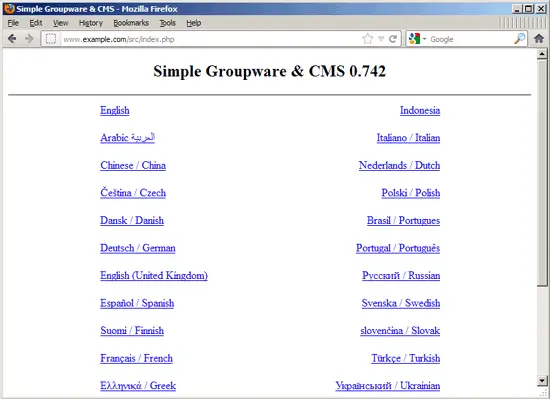The height and width of the screenshot is (399, 550).
Task: Open the Bookmarks menu
Action: coord(131,23)
